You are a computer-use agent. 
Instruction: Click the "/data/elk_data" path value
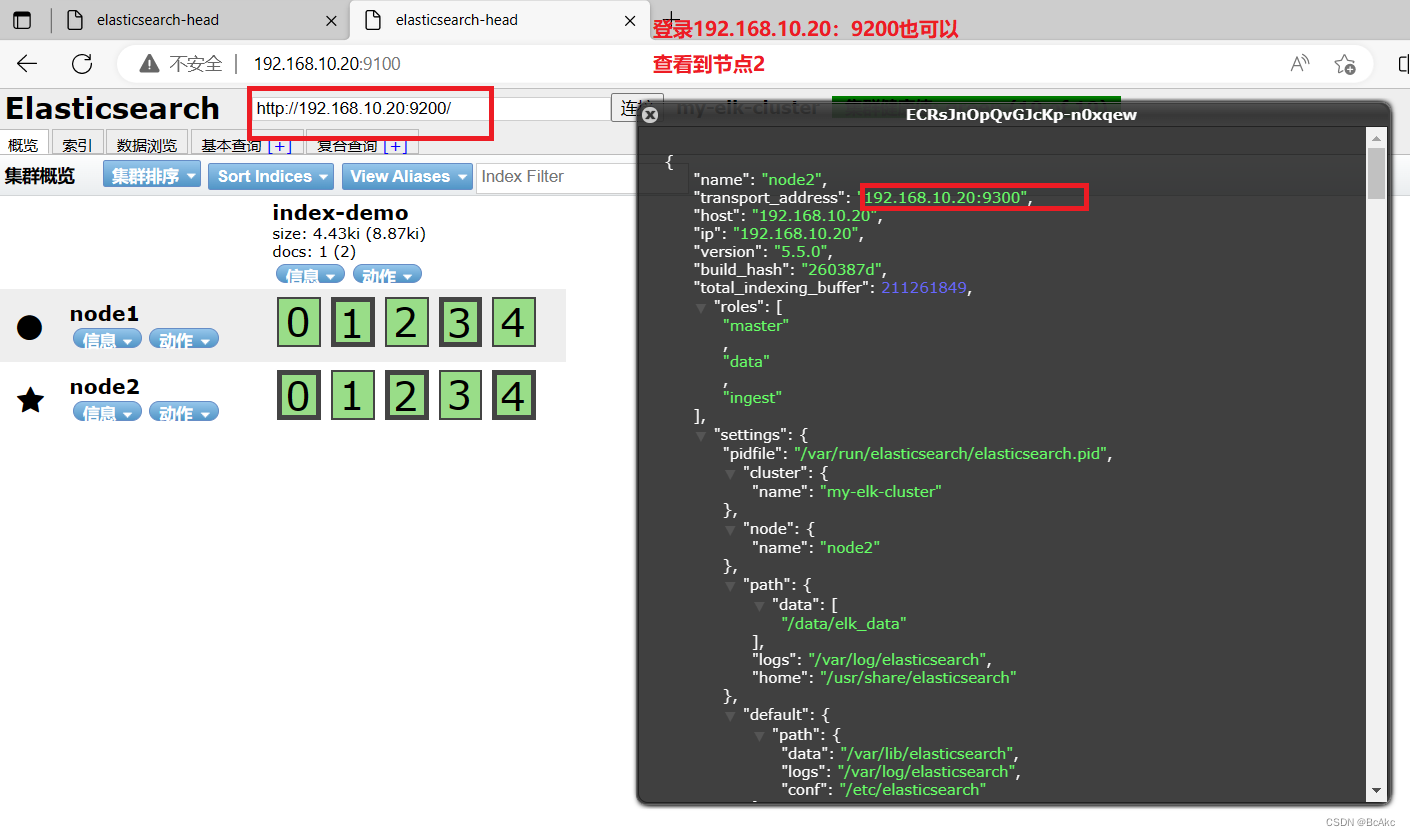click(845, 624)
